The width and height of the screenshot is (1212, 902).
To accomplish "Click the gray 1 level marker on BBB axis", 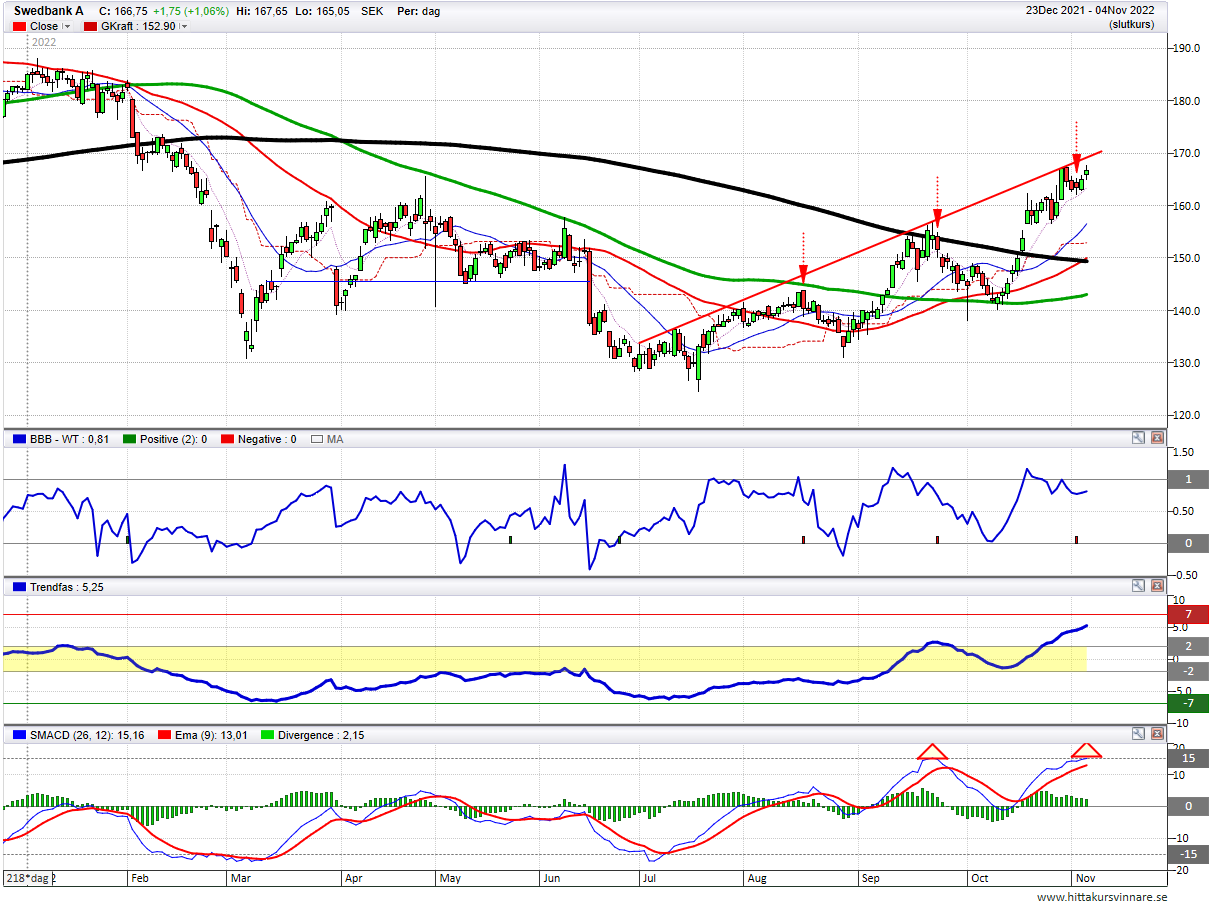I will 1188,480.
